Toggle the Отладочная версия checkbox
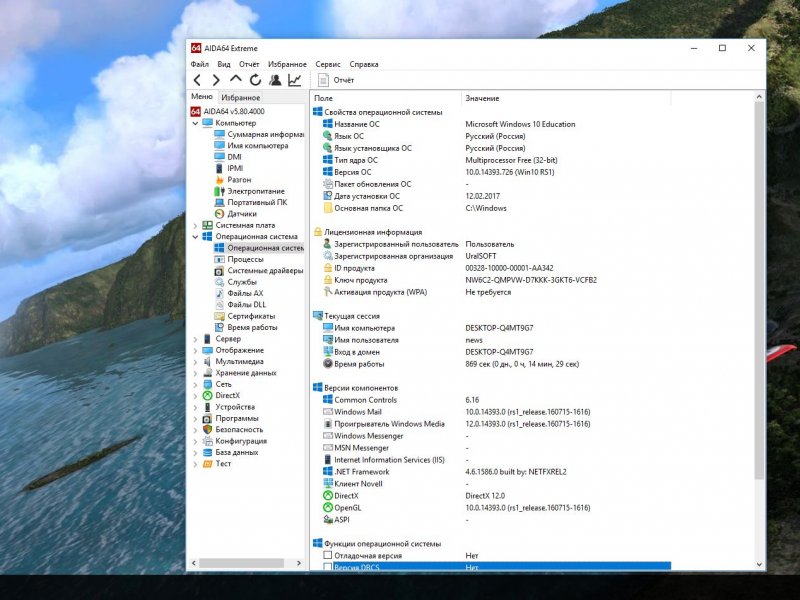This screenshot has height=600, width=800. point(328,555)
